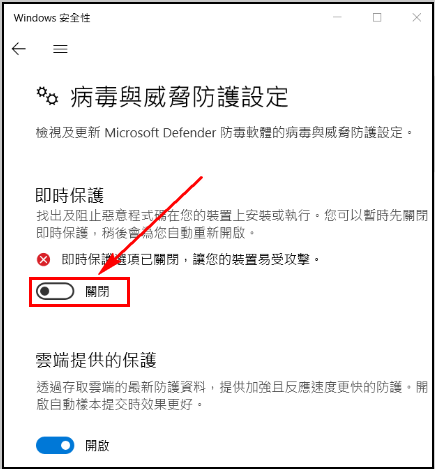
Task: Click the 開啟 label next to the blue toggle
Action: [x=97, y=446]
